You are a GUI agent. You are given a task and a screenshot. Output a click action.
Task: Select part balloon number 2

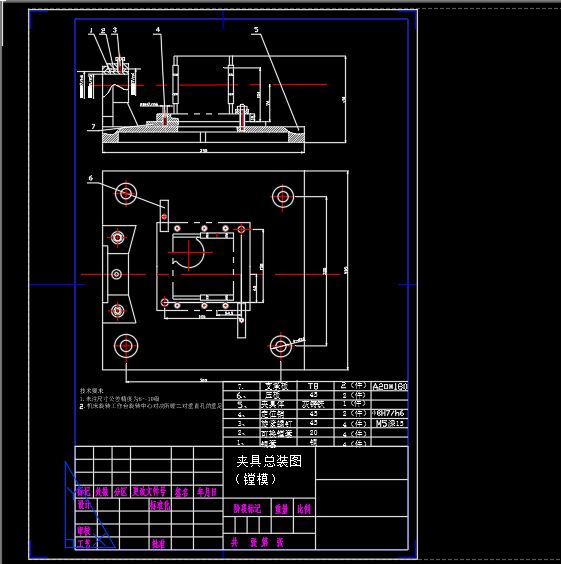click(x=103, y=31)
